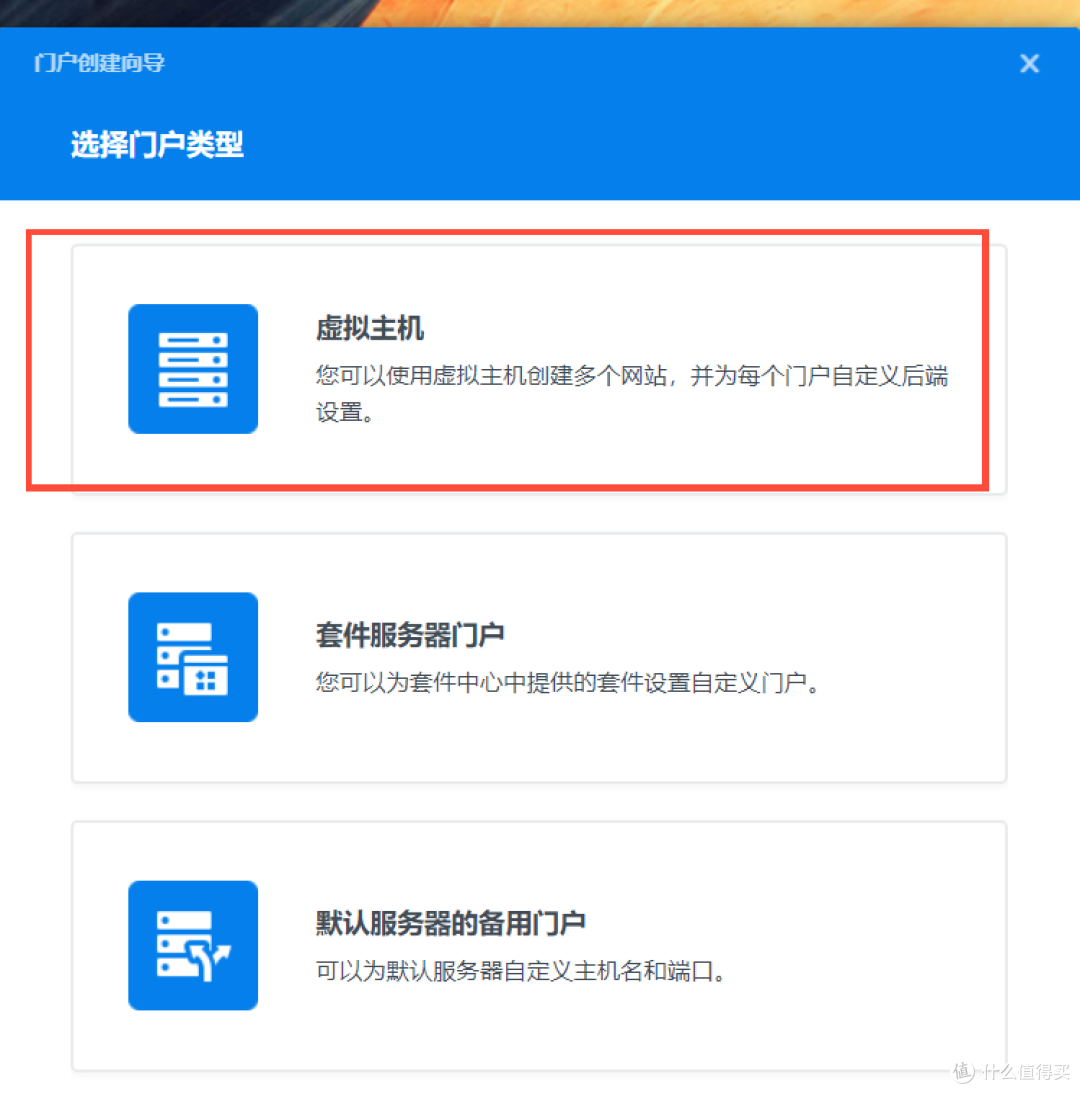The height and width of the screenshot is (1094, 1080).
Task: Click the alternative portal arrow icon
Action: click(x=193, y=944)
